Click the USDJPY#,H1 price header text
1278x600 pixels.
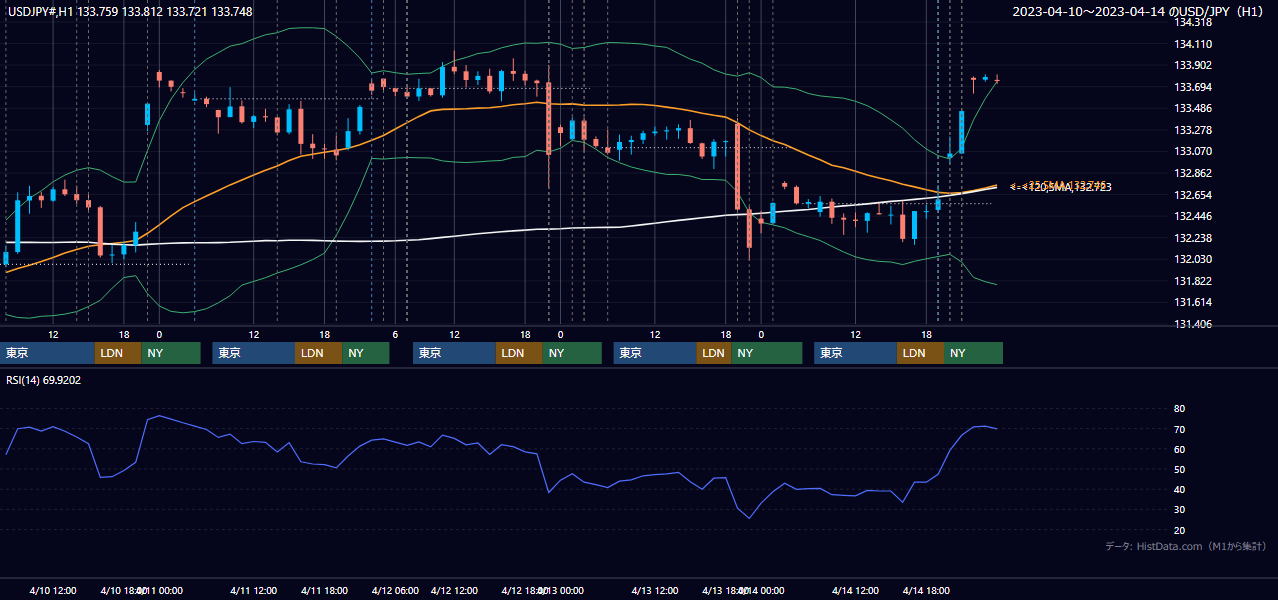(130, 12)
